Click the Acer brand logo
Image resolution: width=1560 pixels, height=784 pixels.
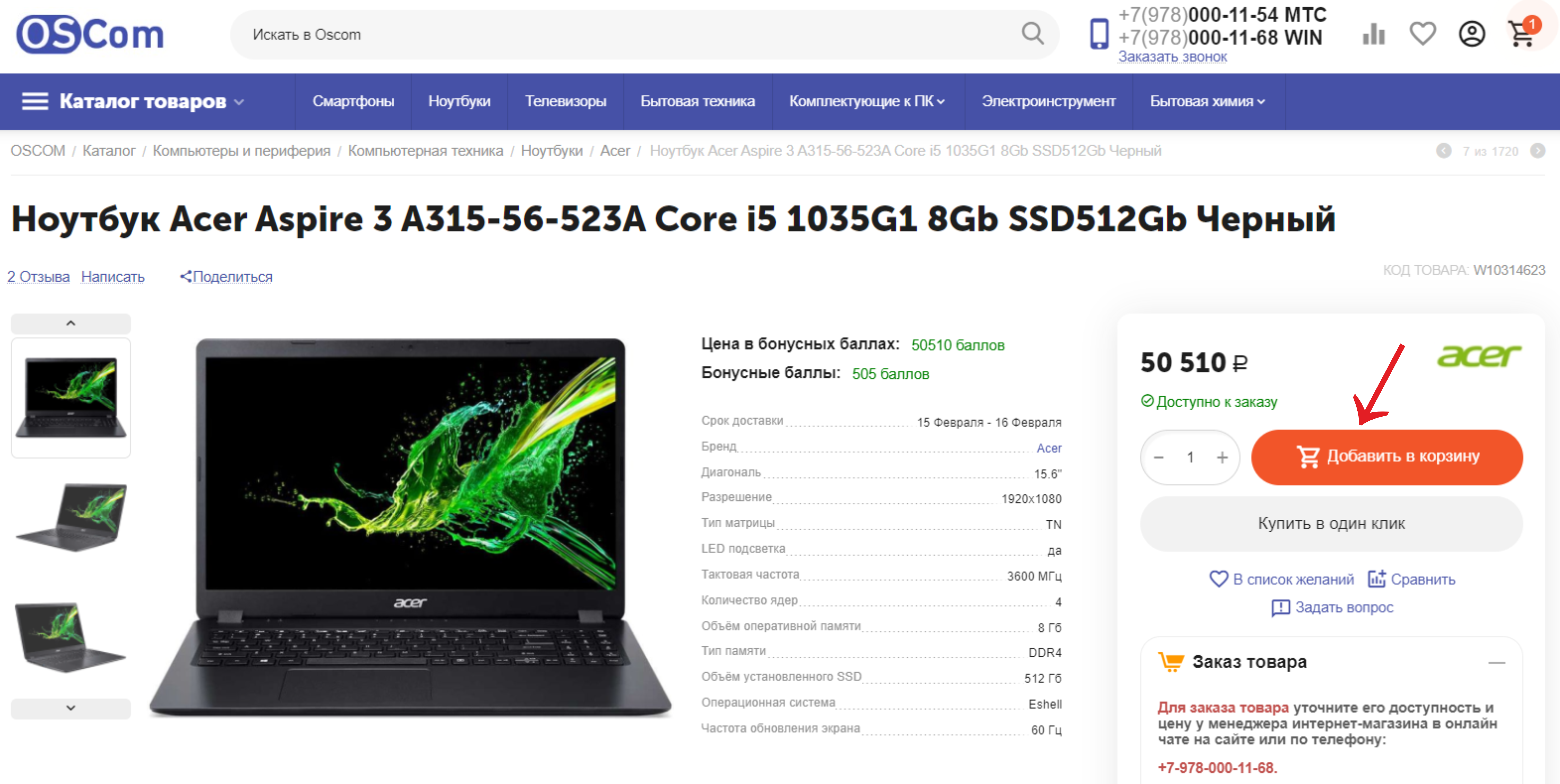[1479, 356]
